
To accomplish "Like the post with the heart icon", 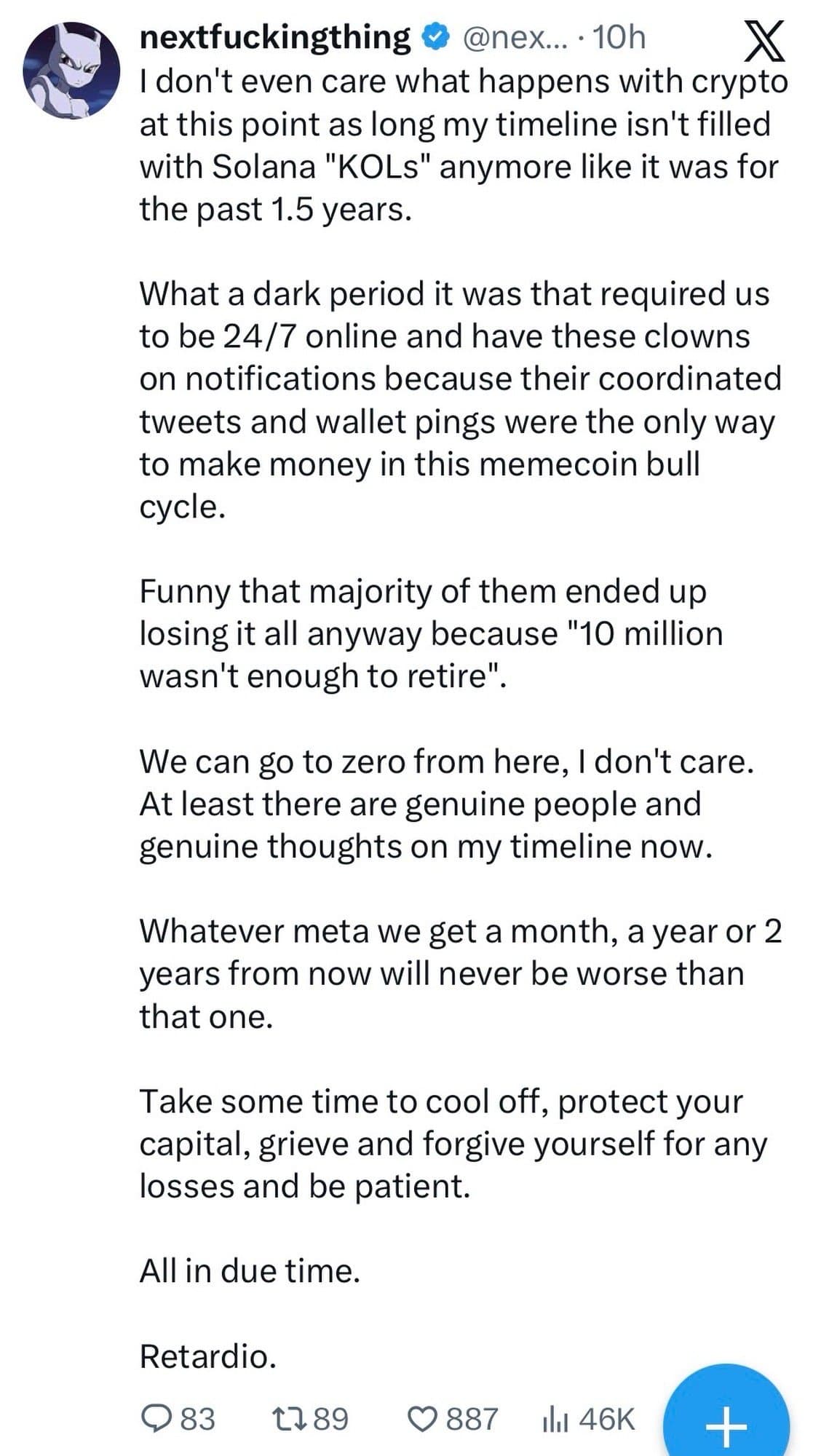I will point(421,1418).
